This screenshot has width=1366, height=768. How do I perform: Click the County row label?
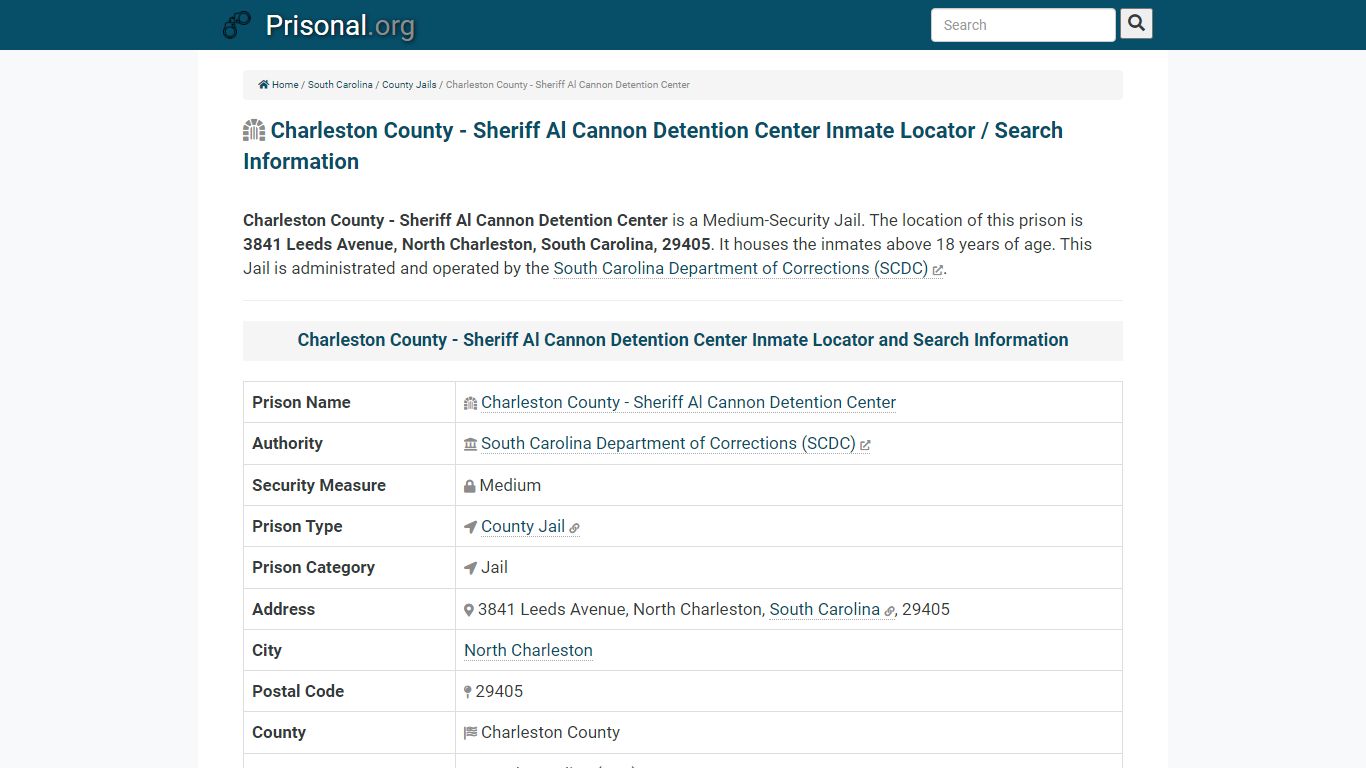tap(279, 732)
